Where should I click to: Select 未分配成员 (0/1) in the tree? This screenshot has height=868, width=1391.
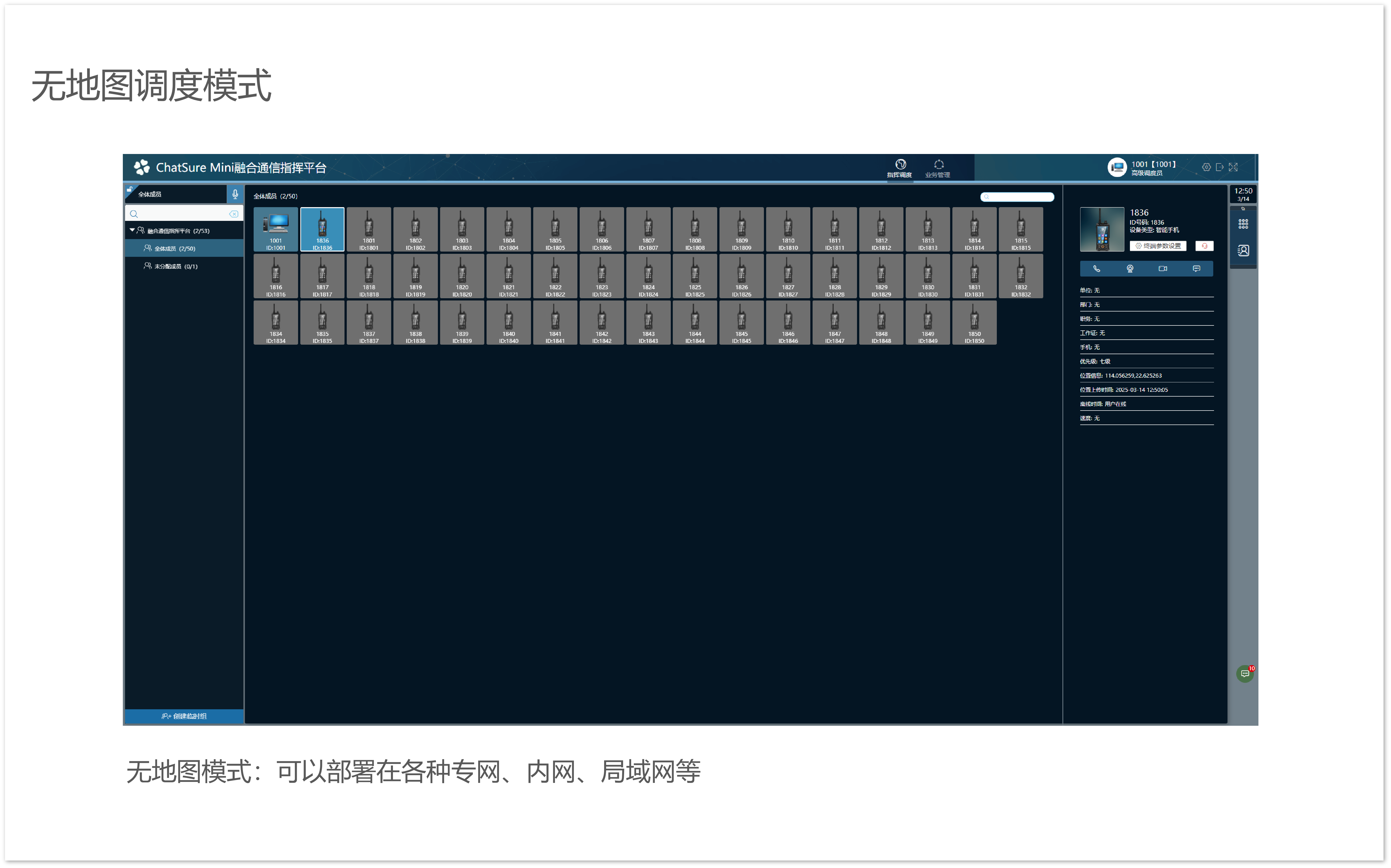pos(184,266)
